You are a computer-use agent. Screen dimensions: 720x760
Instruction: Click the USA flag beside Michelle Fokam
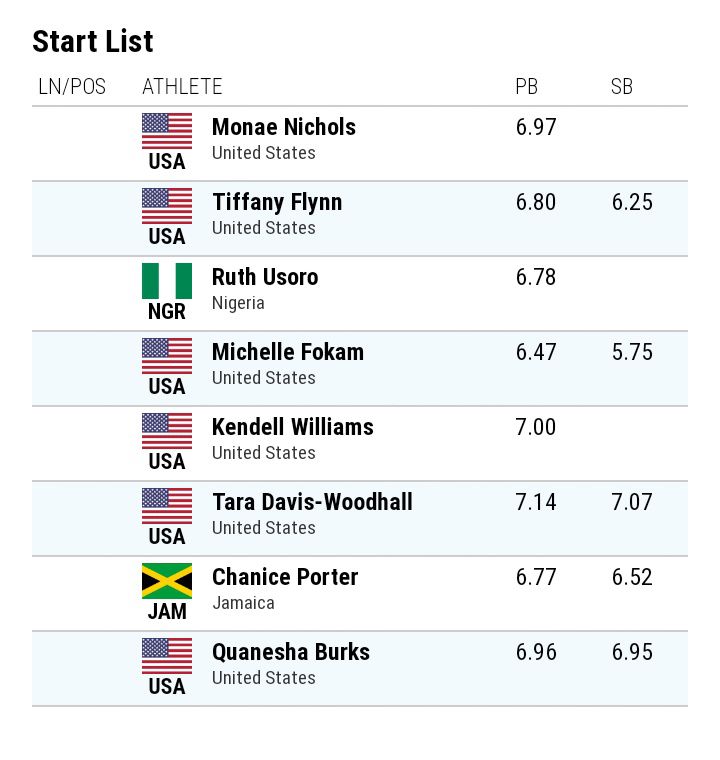pos(167,356)
